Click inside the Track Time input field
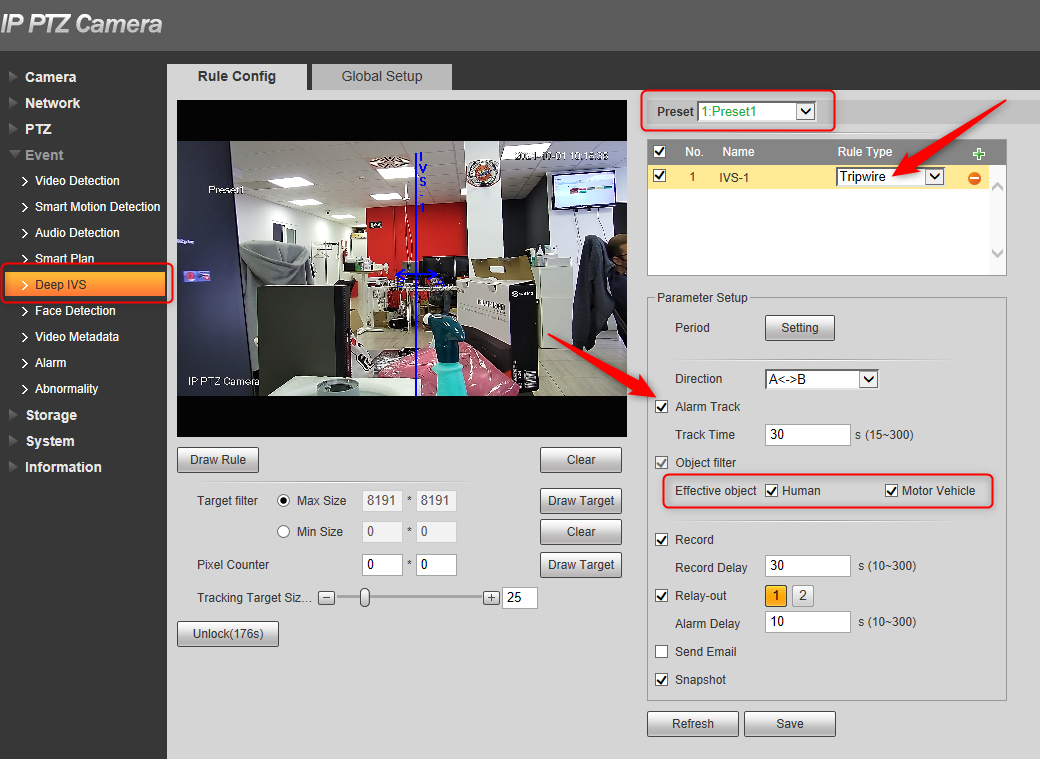 coord(807,434)
